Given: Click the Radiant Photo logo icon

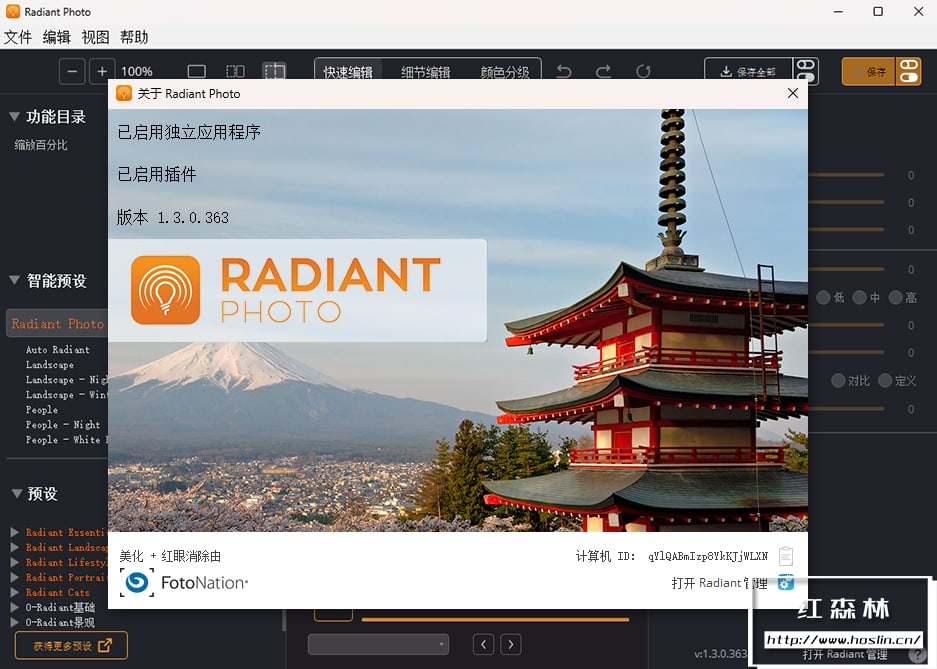Looking at the screenshot, I should [166, 290].
